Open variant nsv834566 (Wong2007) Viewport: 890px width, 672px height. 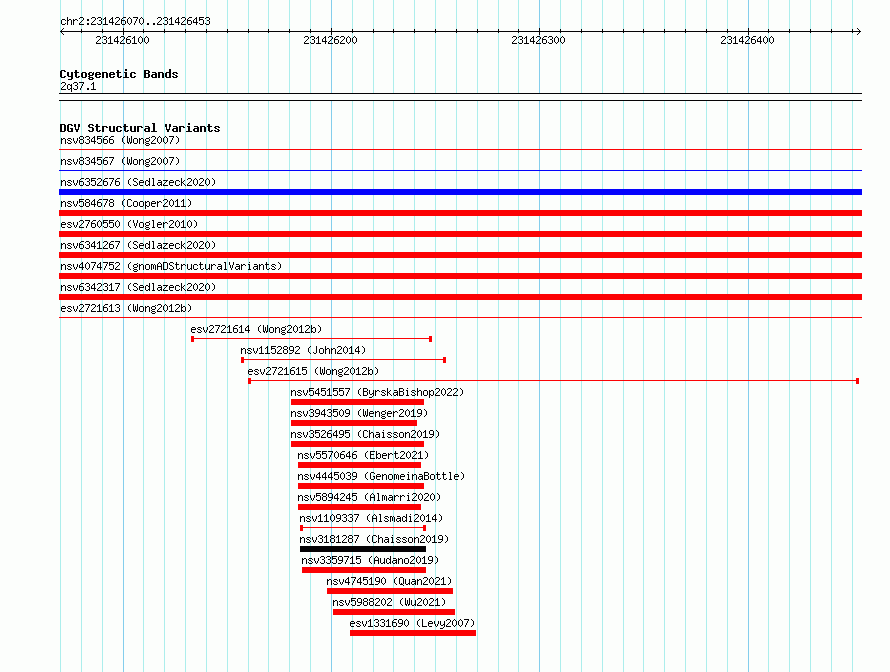point(120,140)
